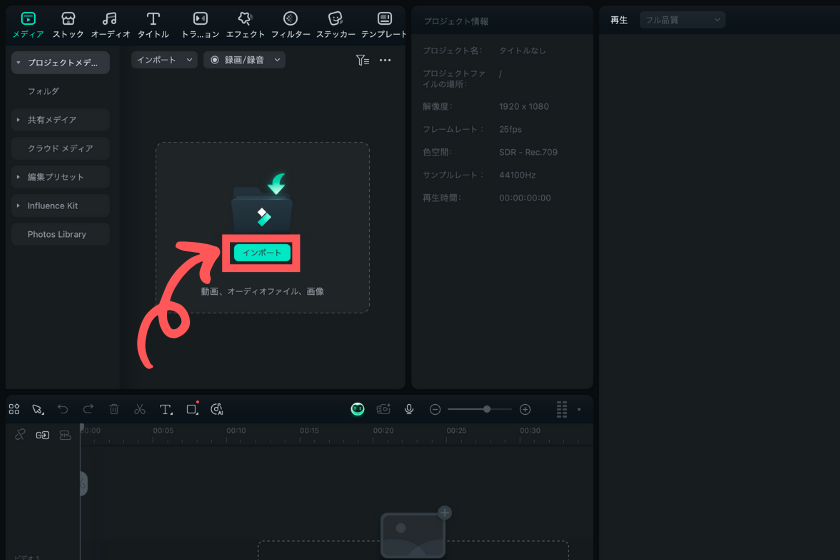Select the crop rectangle tool

[x=192, y=409]
